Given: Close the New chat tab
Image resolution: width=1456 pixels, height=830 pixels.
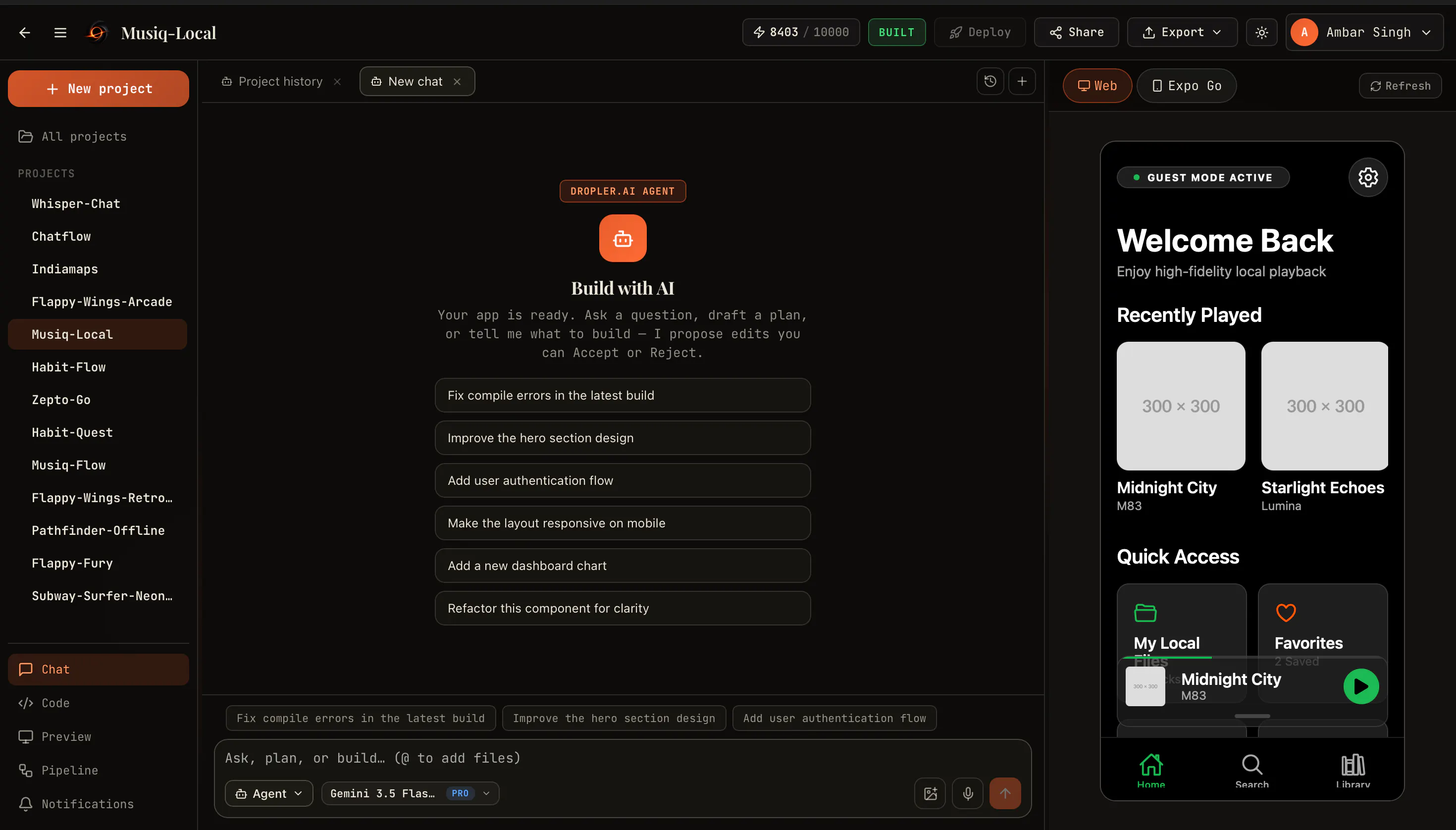Looking at the screenshot, I should [x=457, y=82].
